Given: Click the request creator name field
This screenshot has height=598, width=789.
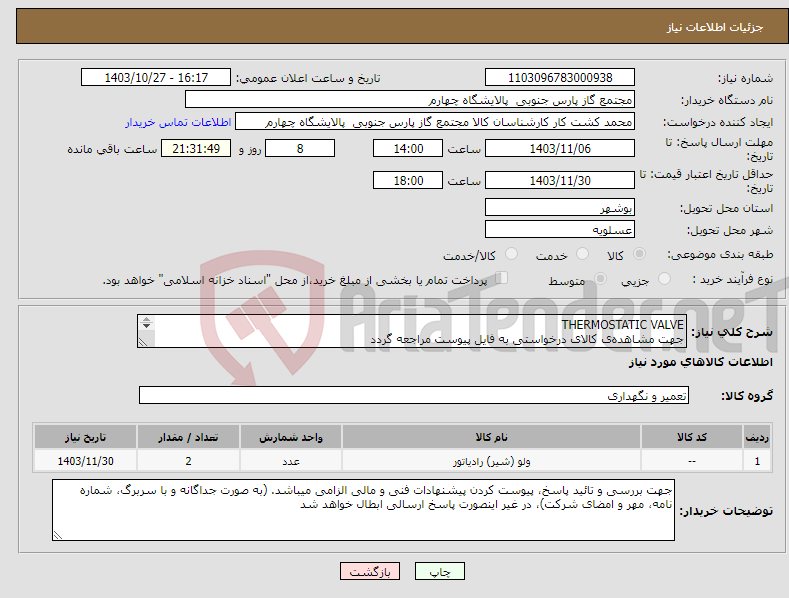Looking at the screenshot, I should [x=435, y=122].
